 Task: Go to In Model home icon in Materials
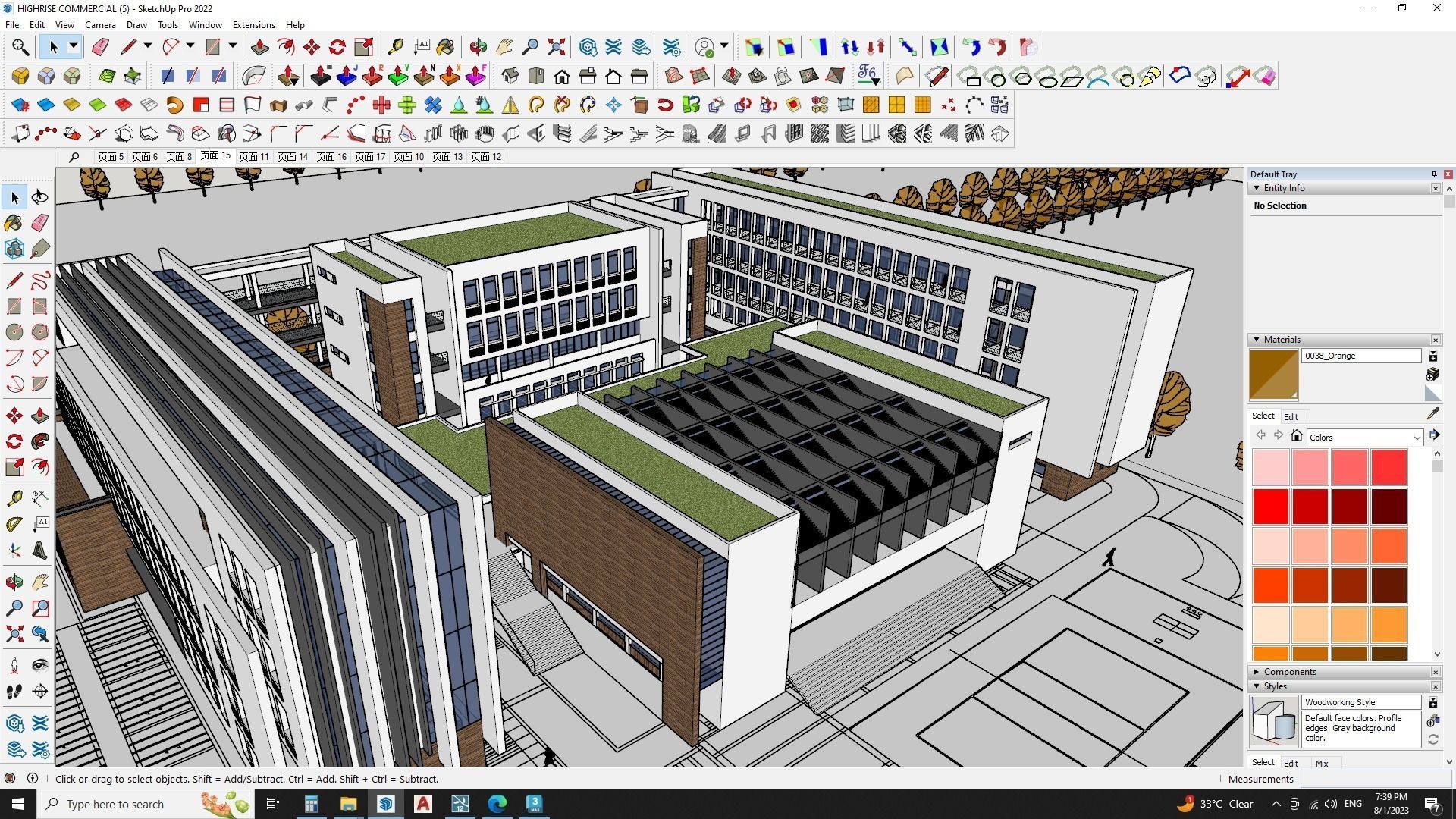1297,436
